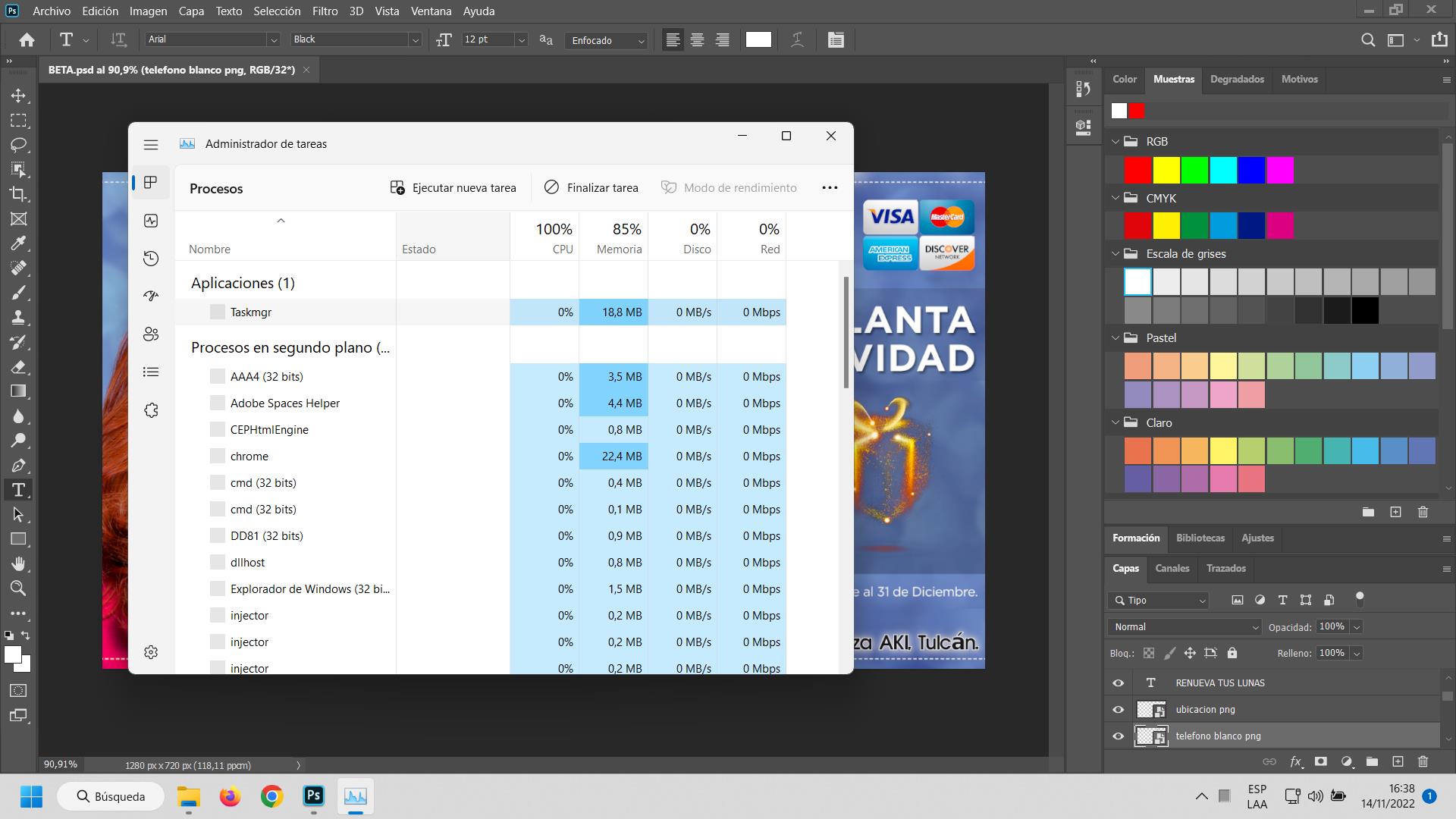Center align text in options bar
This screenshot has height=819, width=1456.
(x=697, y=40)
